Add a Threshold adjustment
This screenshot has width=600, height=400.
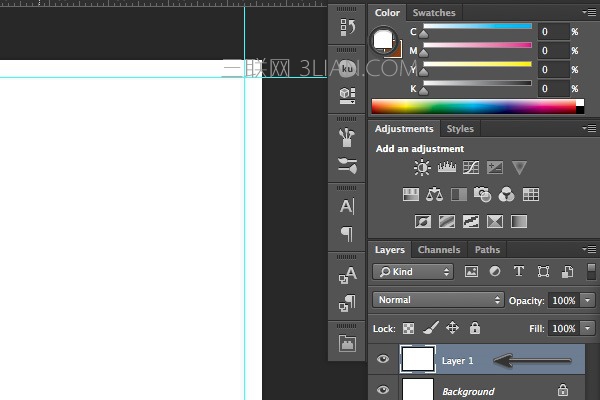click(x=471, y=221)
